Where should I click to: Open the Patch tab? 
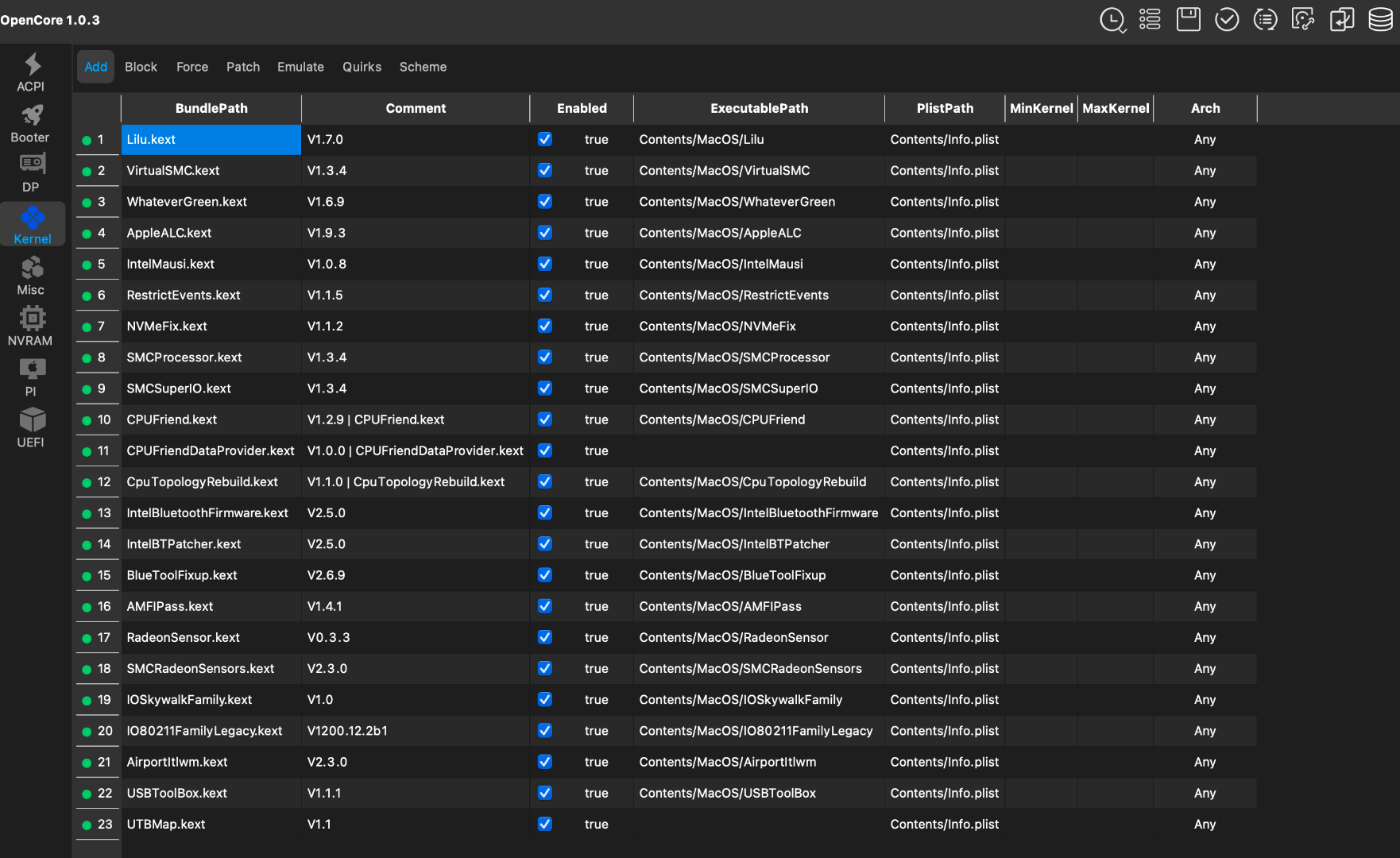pyautogui.click(x=243, y=67)
